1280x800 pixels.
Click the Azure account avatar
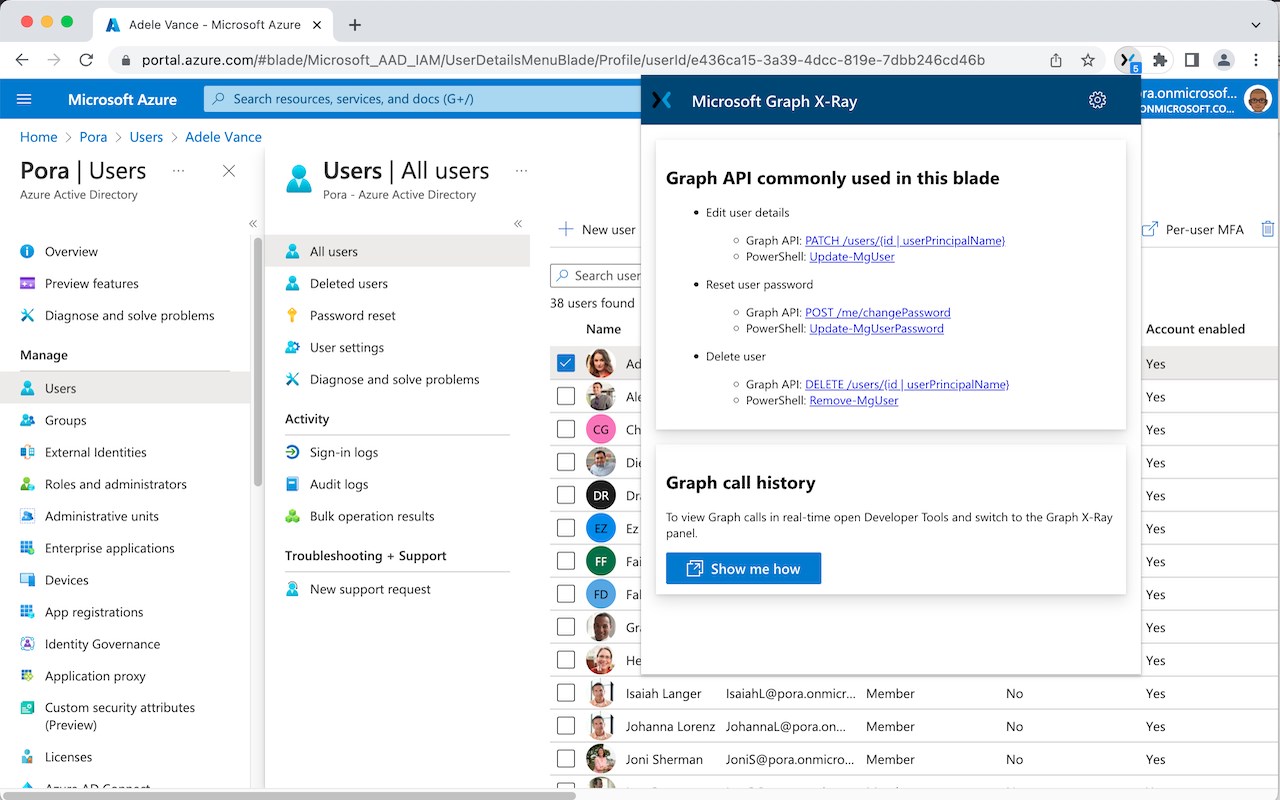1258,99
